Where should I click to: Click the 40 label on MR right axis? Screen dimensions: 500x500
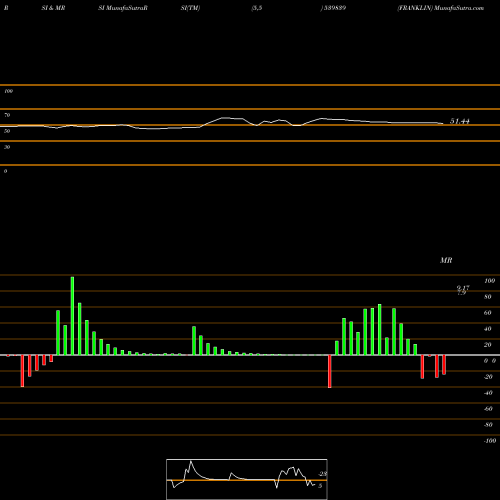(x=488, y=329)
